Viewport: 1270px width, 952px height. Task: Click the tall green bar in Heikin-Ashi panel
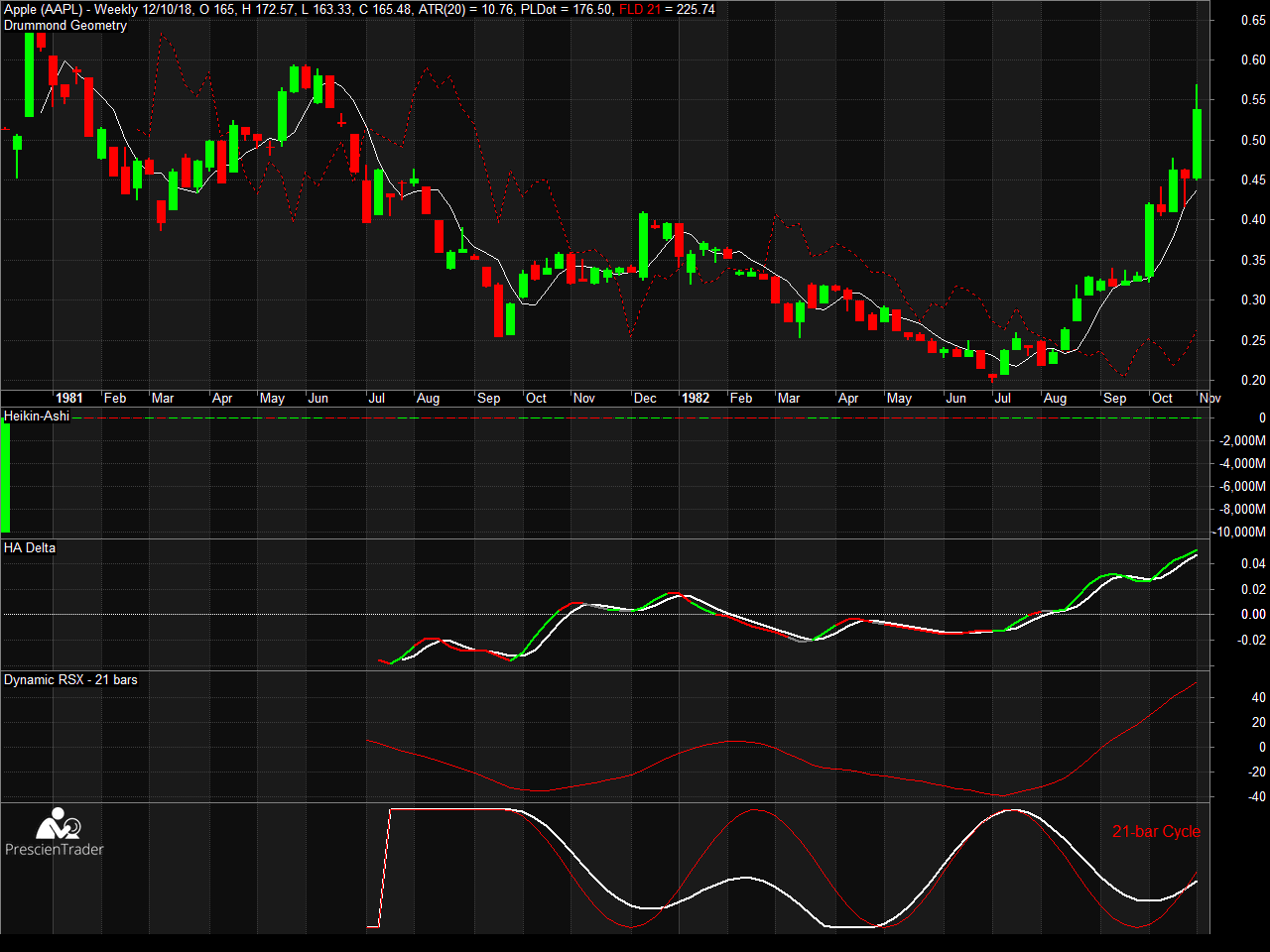coord(5,478)
